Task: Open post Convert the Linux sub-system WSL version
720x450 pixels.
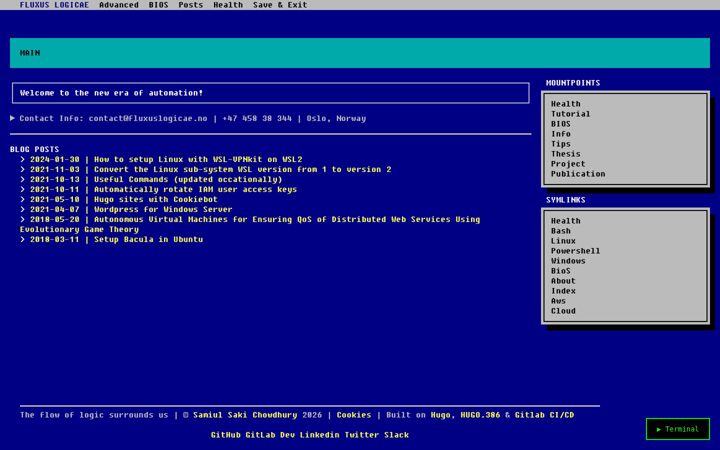Action: tap(242, 169)
